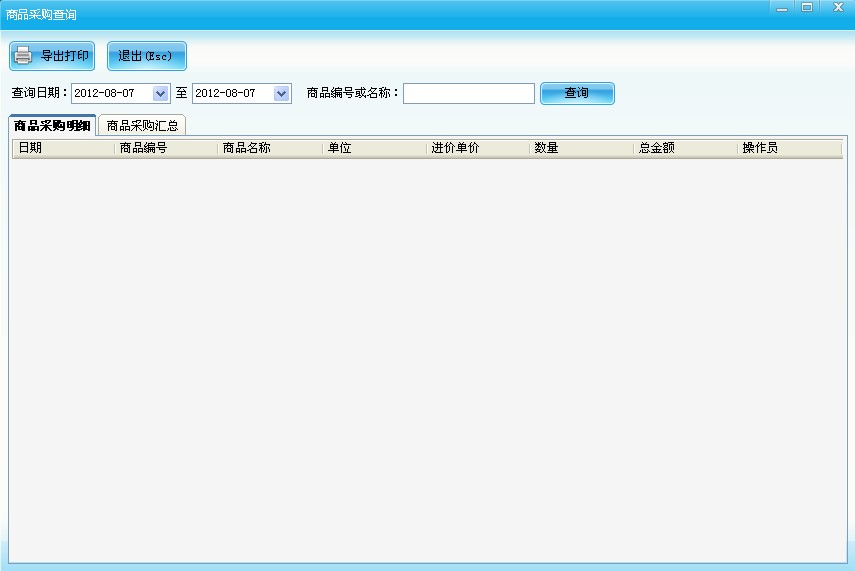855x571 pixels.
Task: Maximize the 商品采购查询 window
Action: coord(806,7)
